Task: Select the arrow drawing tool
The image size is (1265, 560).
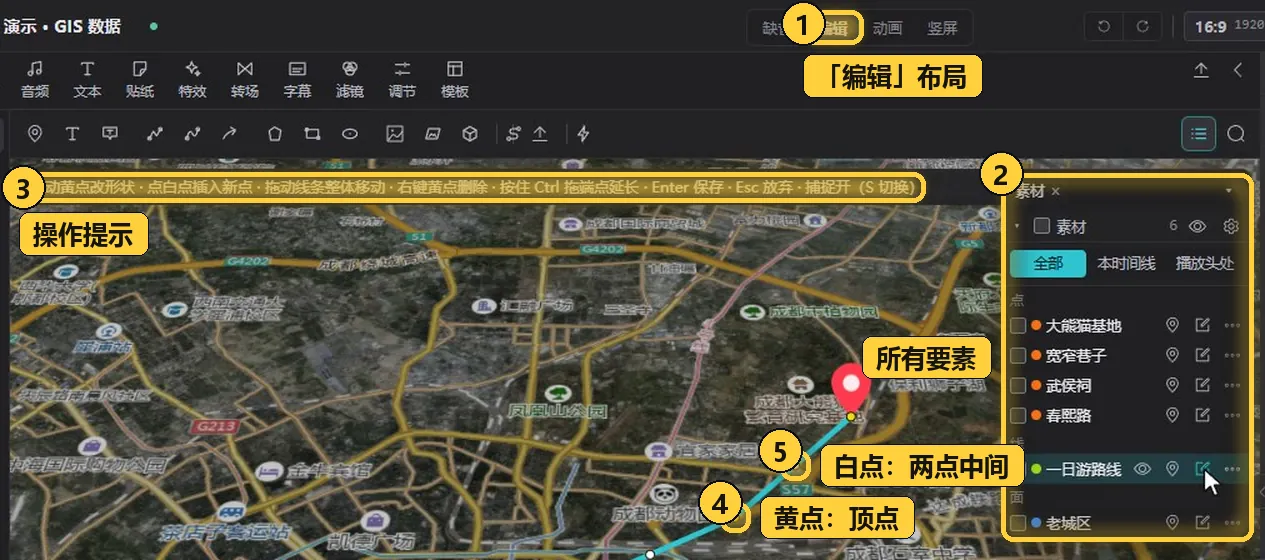Action: (229, 133)
